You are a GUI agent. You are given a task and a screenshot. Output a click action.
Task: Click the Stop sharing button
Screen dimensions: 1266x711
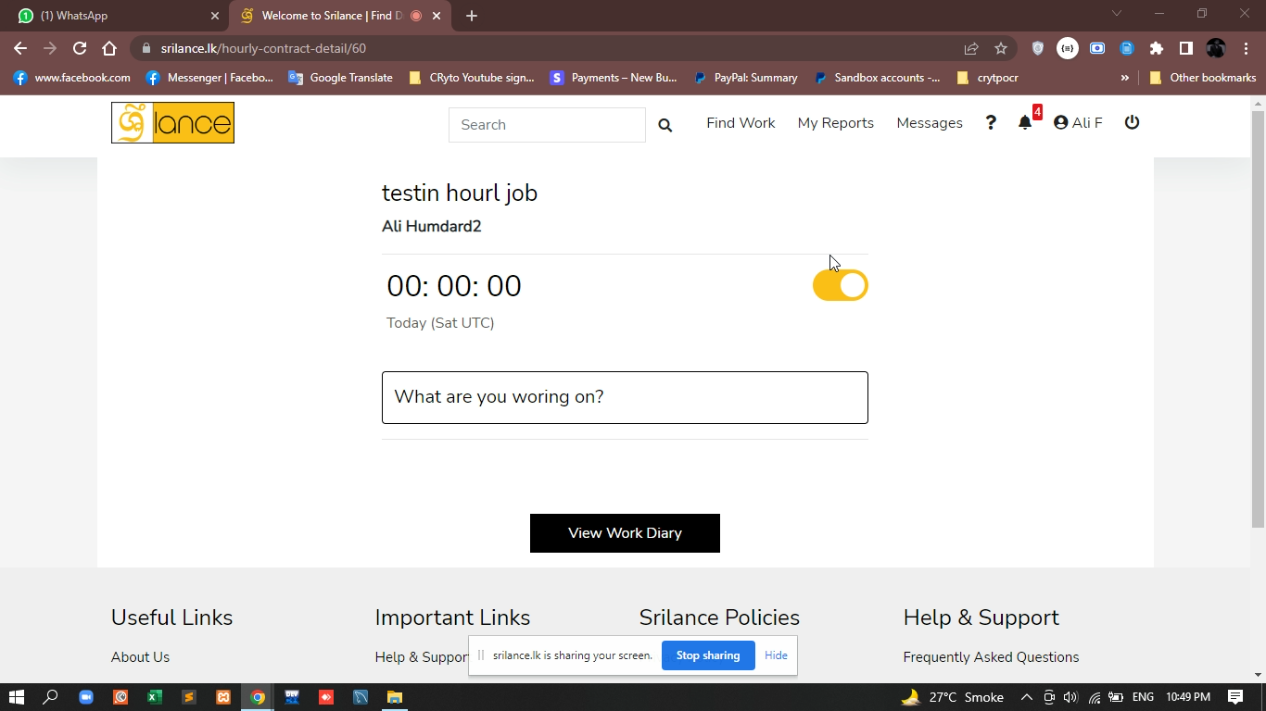(x=708, y=656)
